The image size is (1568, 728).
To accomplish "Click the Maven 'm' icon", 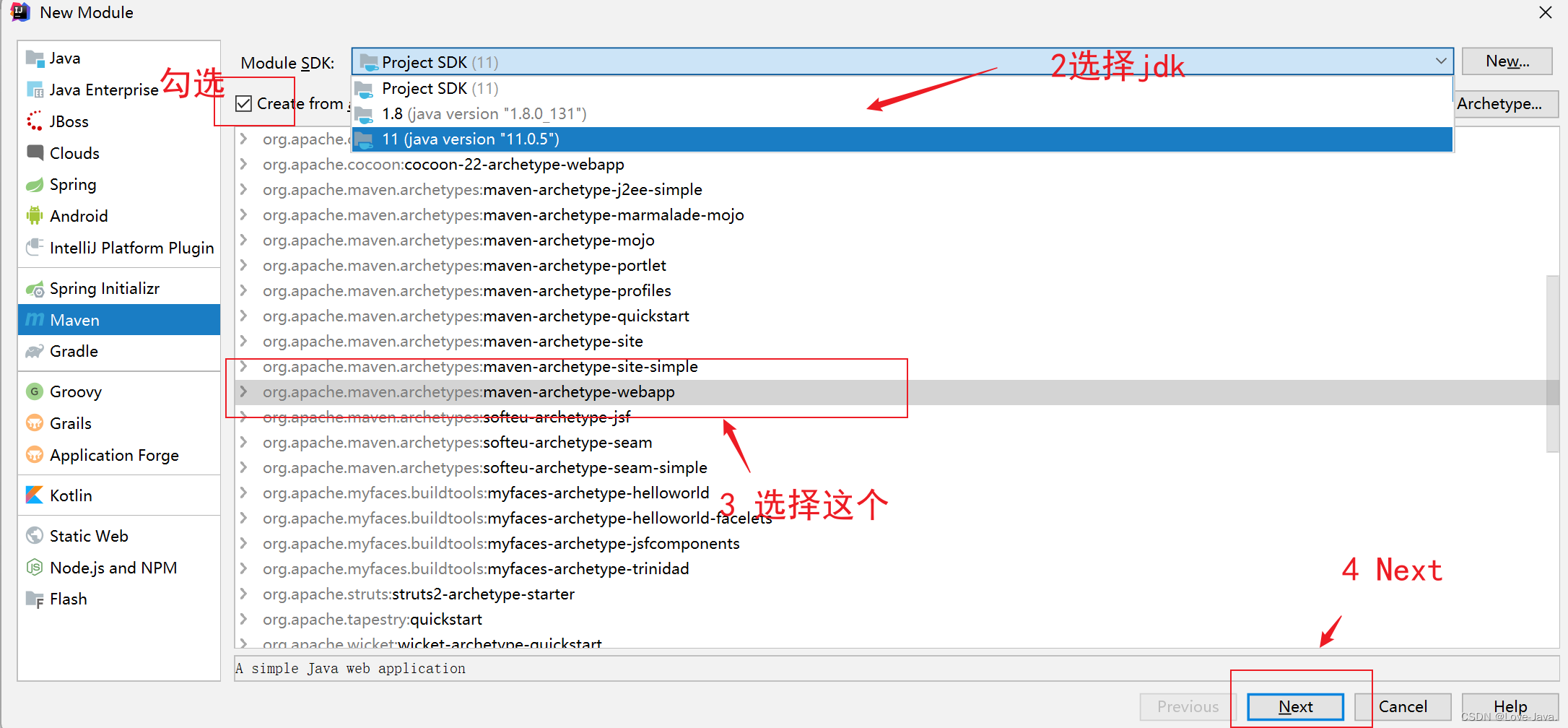I will point(35,319).
